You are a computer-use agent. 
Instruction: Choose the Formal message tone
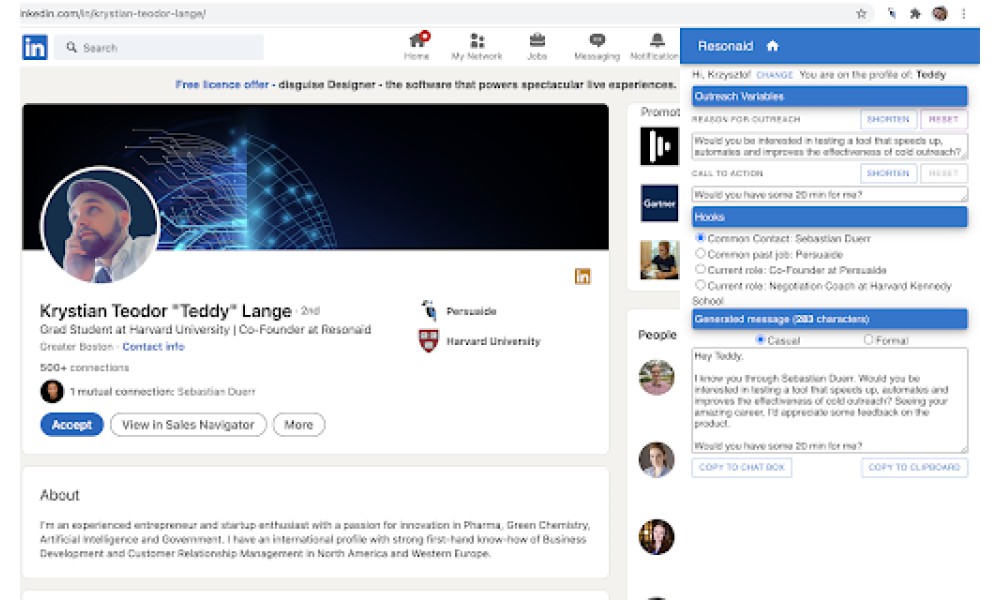[x=868, y=340]
